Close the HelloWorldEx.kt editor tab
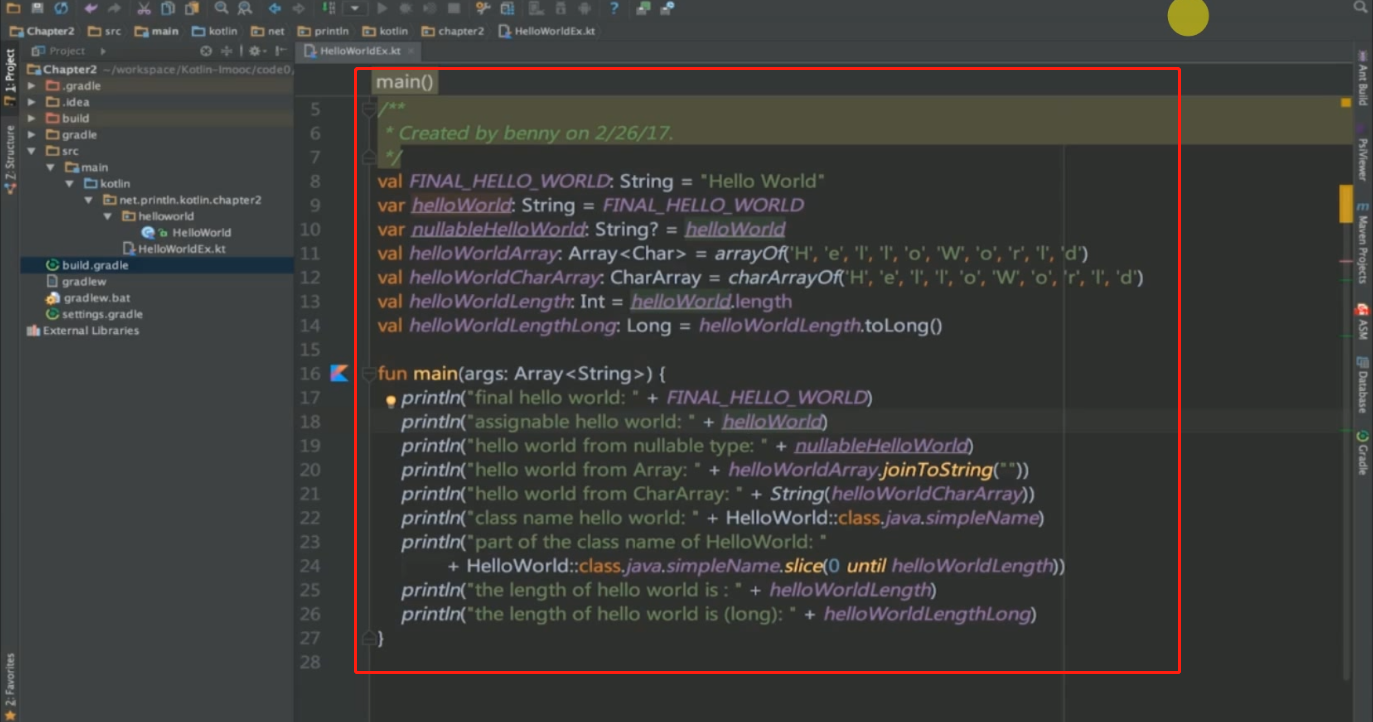 (411, 50)
